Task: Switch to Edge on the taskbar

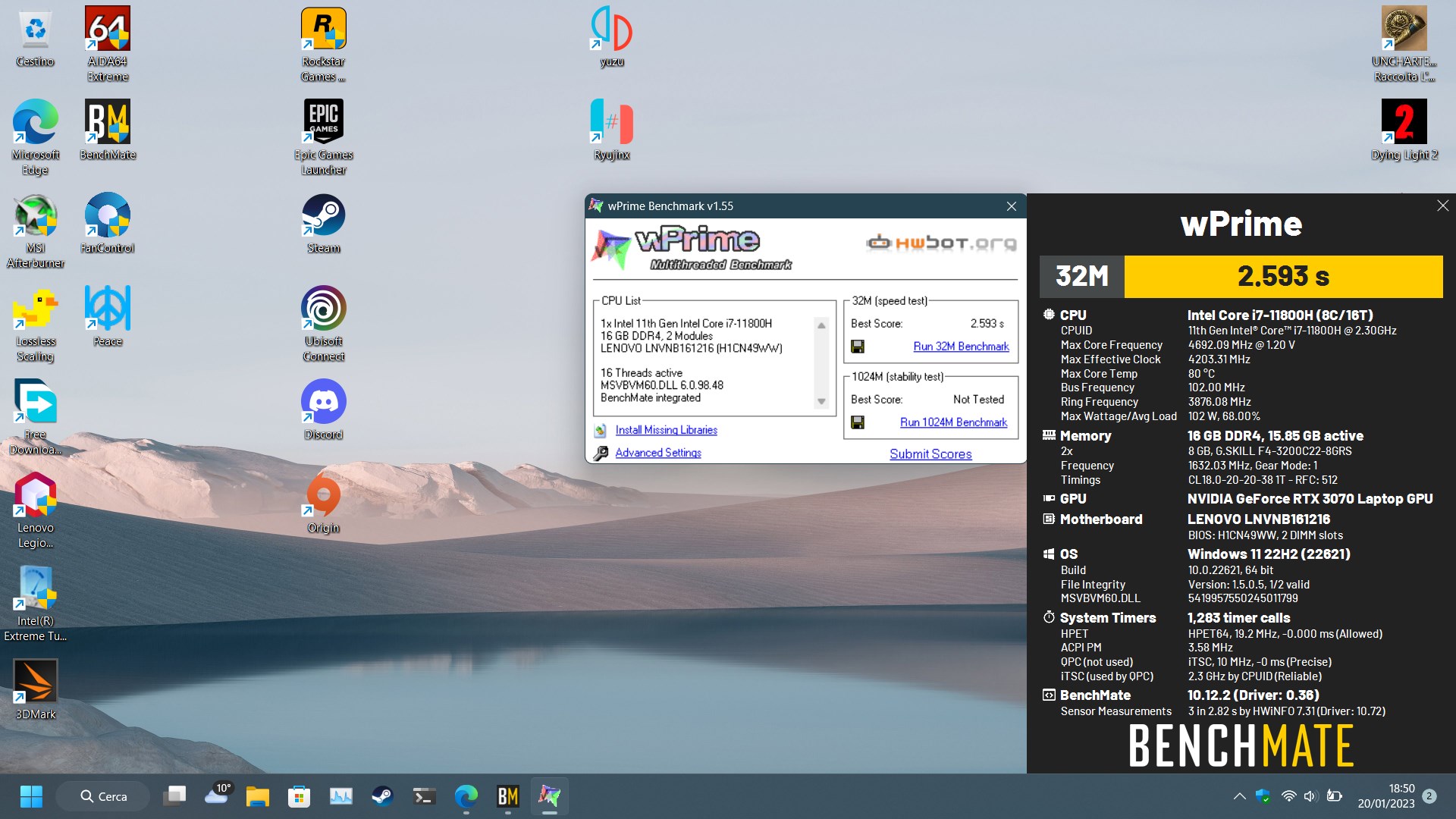Action: point(466,796)
